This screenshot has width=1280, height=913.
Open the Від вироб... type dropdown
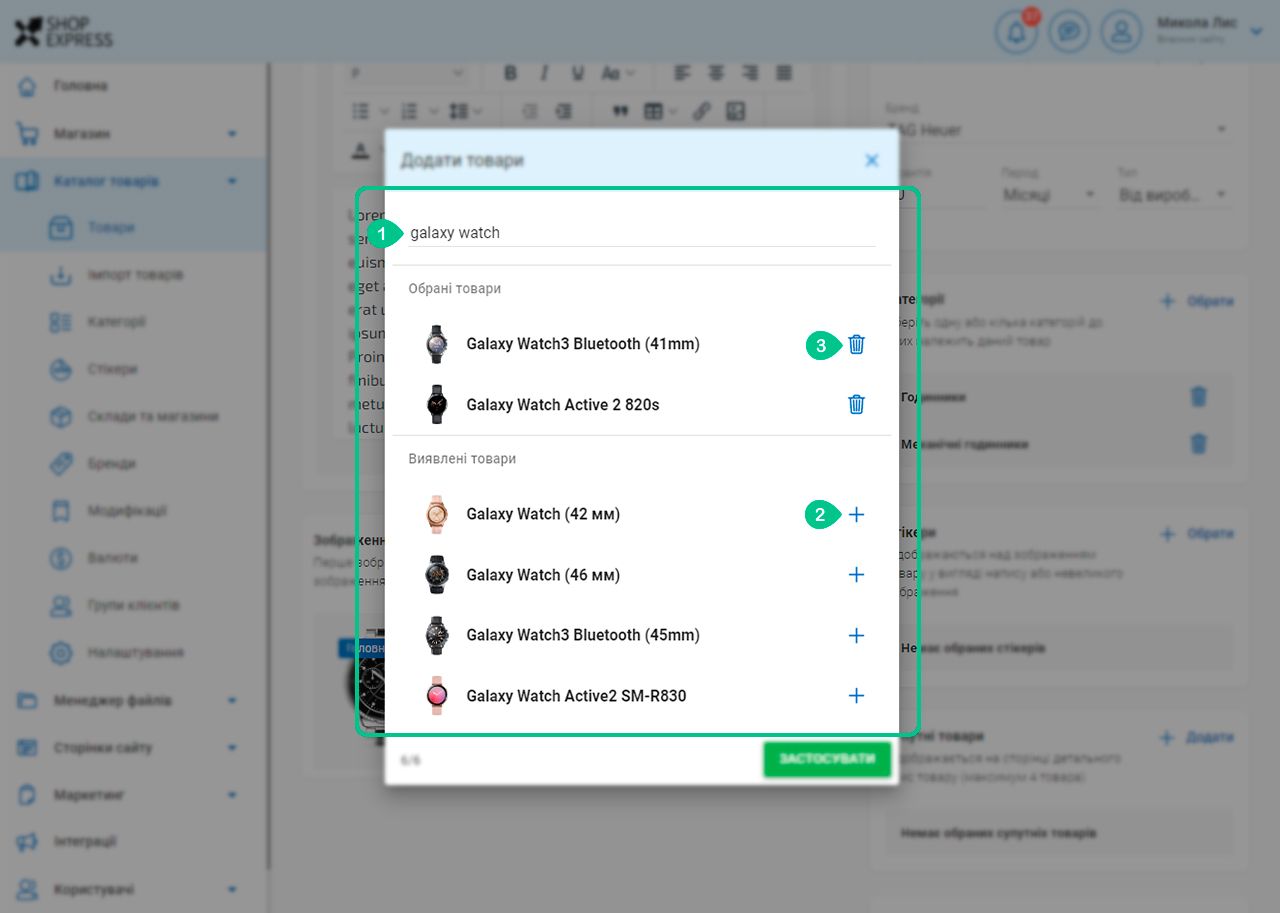pyautogui.click(x=1174, y=194)
